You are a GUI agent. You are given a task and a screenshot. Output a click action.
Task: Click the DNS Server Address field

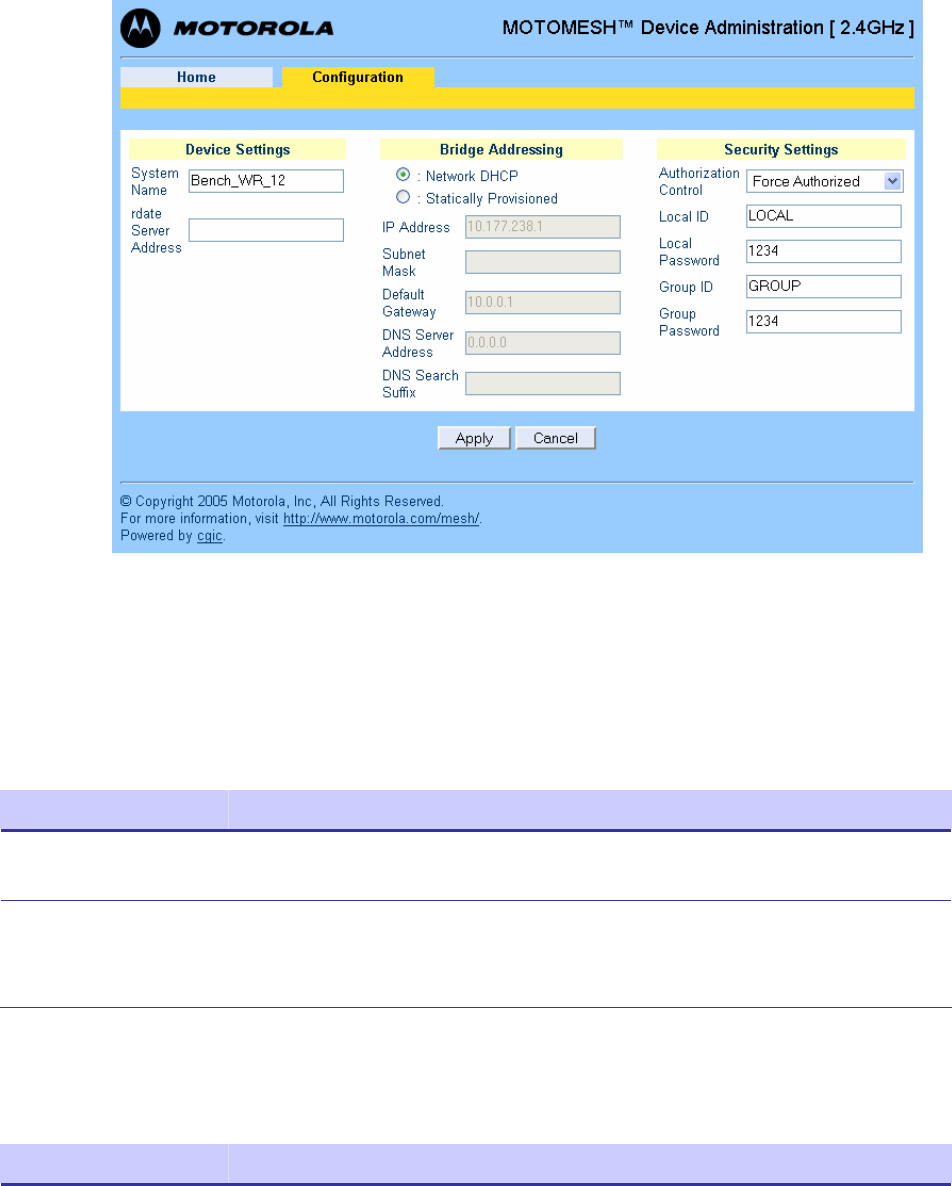point(543,343)
